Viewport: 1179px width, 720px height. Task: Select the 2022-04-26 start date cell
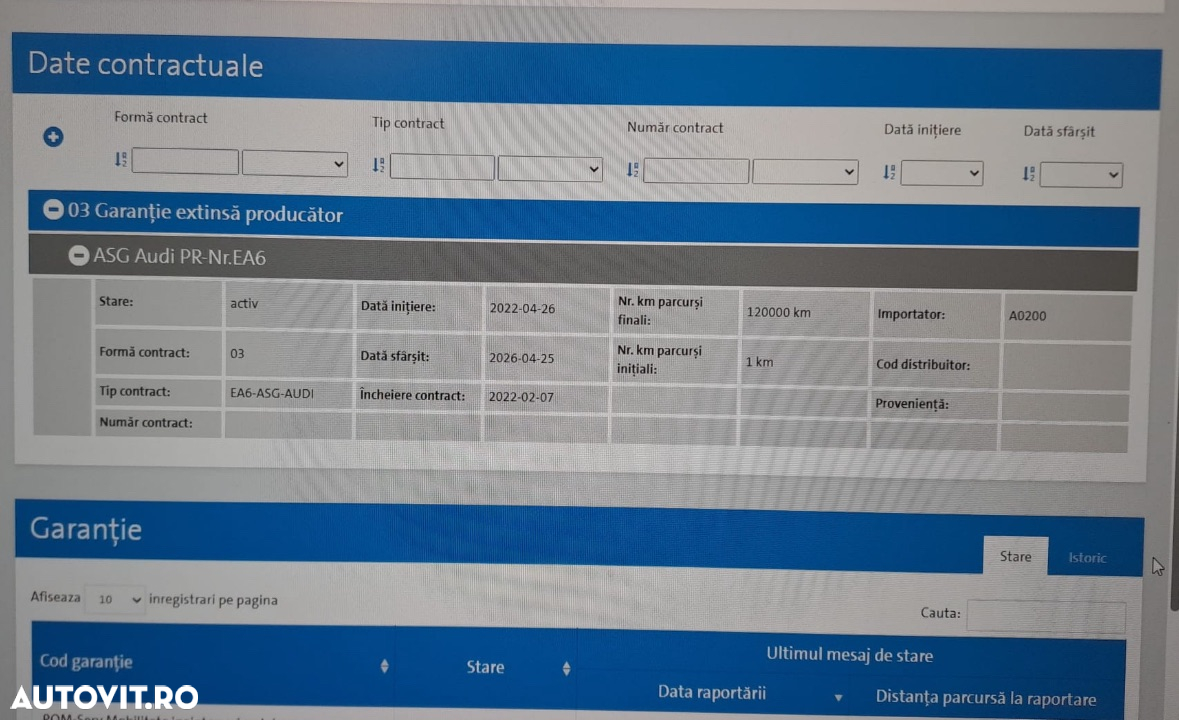click(x=547, y=308)
